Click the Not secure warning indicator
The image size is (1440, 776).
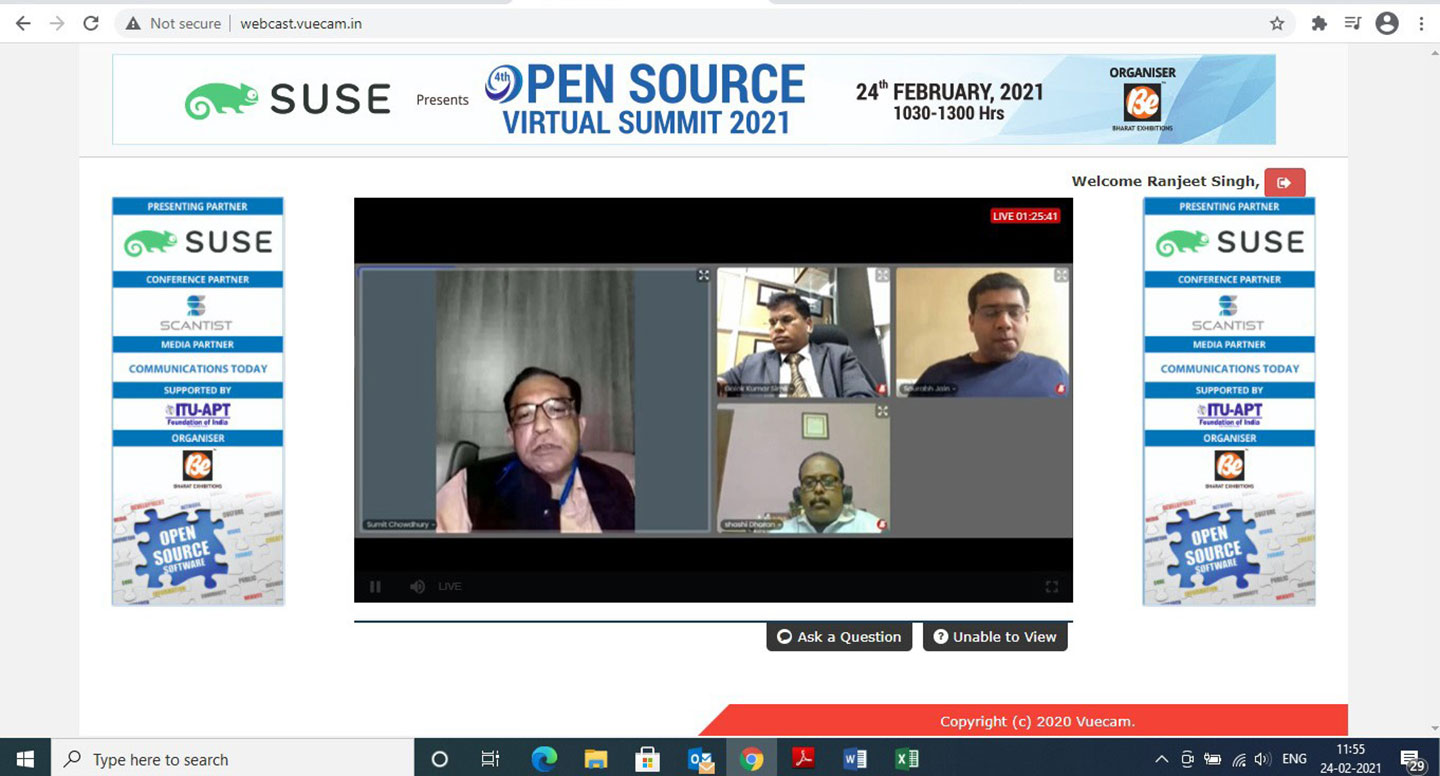click(173, 23)
